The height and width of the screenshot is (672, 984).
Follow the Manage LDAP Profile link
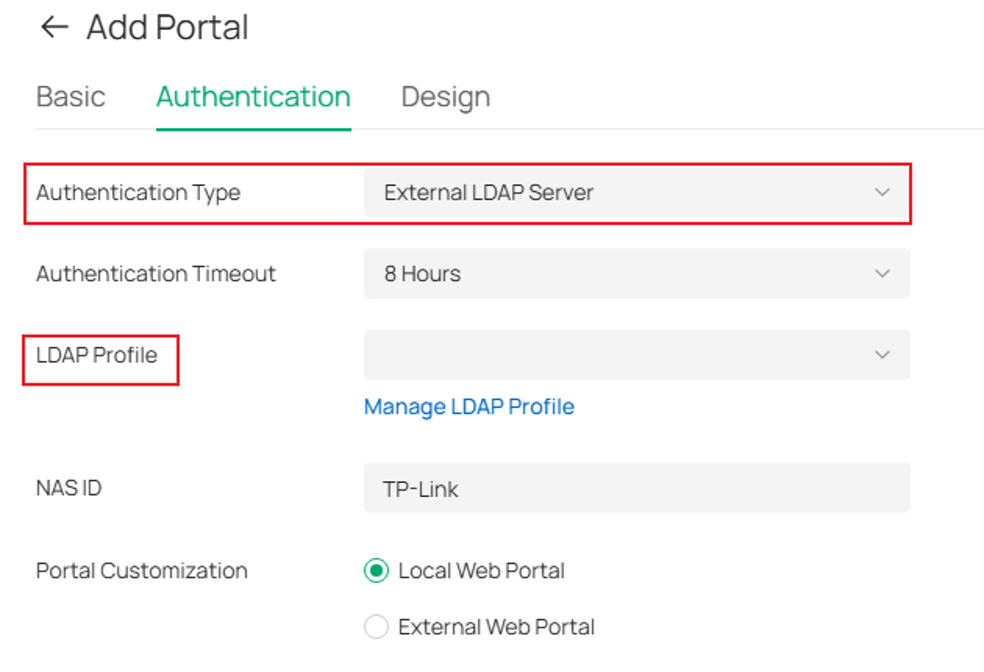[x=469, y=407]
